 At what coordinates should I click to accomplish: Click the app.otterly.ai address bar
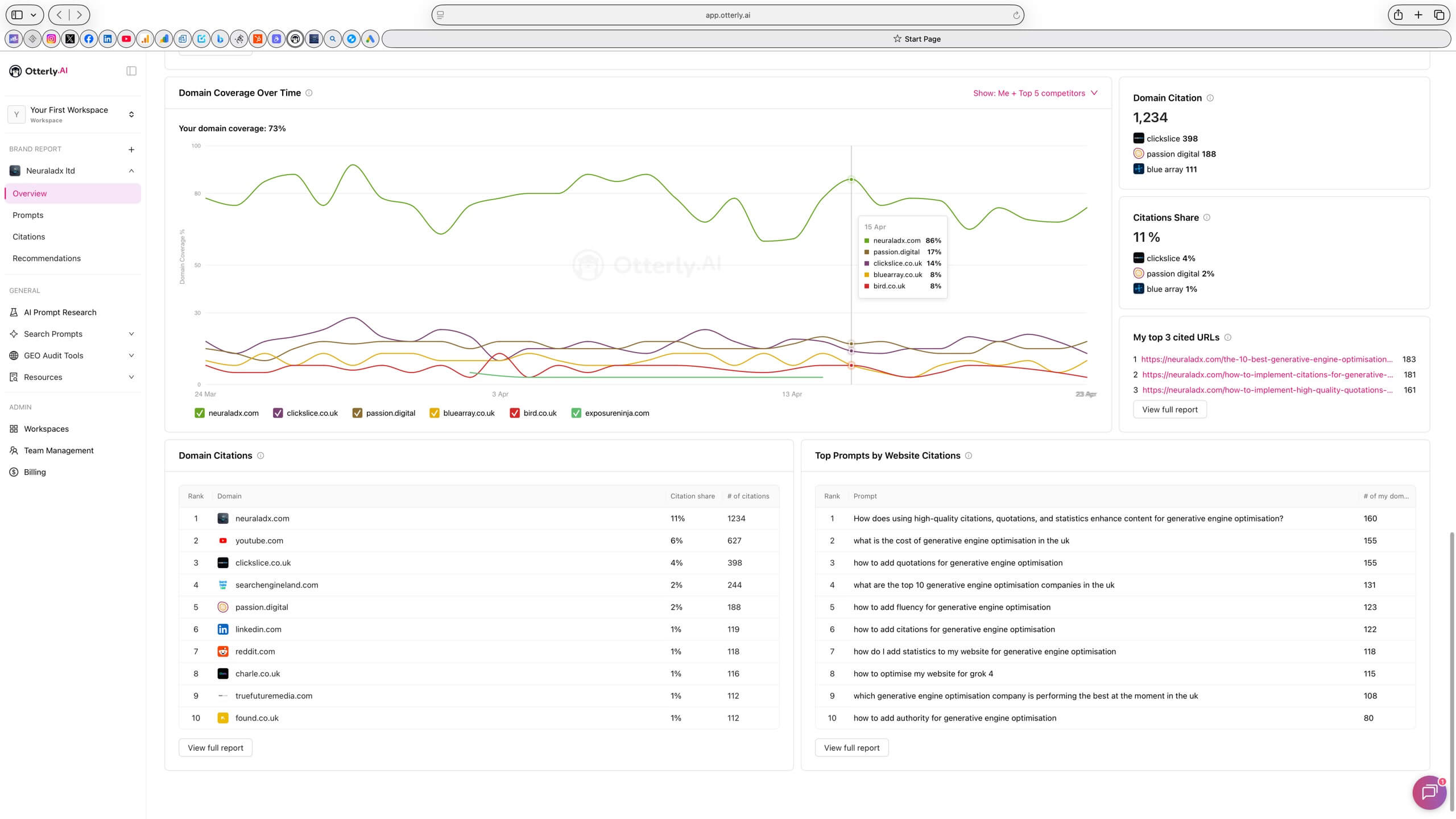(x=727, y=15)
